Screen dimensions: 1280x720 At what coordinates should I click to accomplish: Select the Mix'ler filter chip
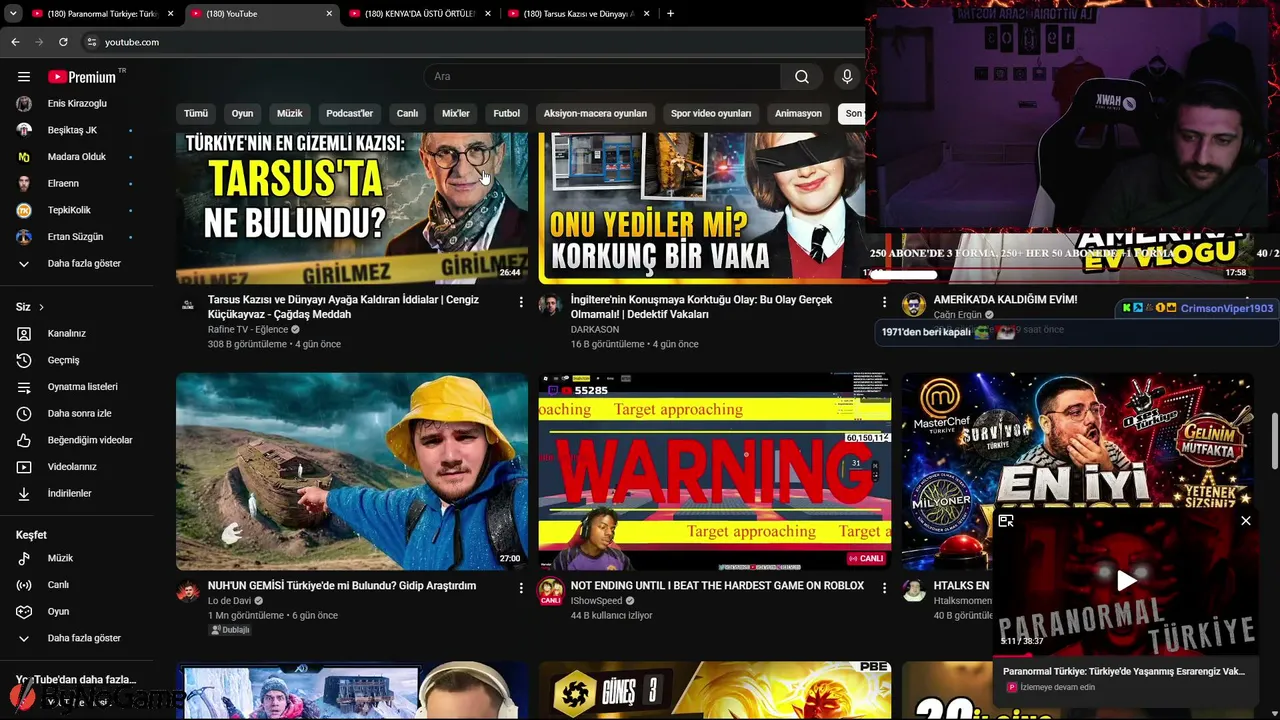(x=456, y=113)
